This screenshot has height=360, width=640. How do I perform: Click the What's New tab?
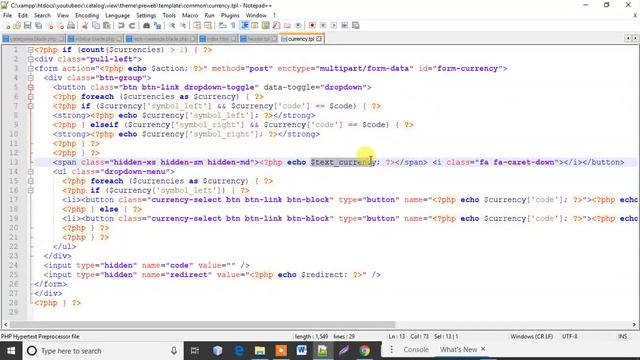[x=458, y=349]
